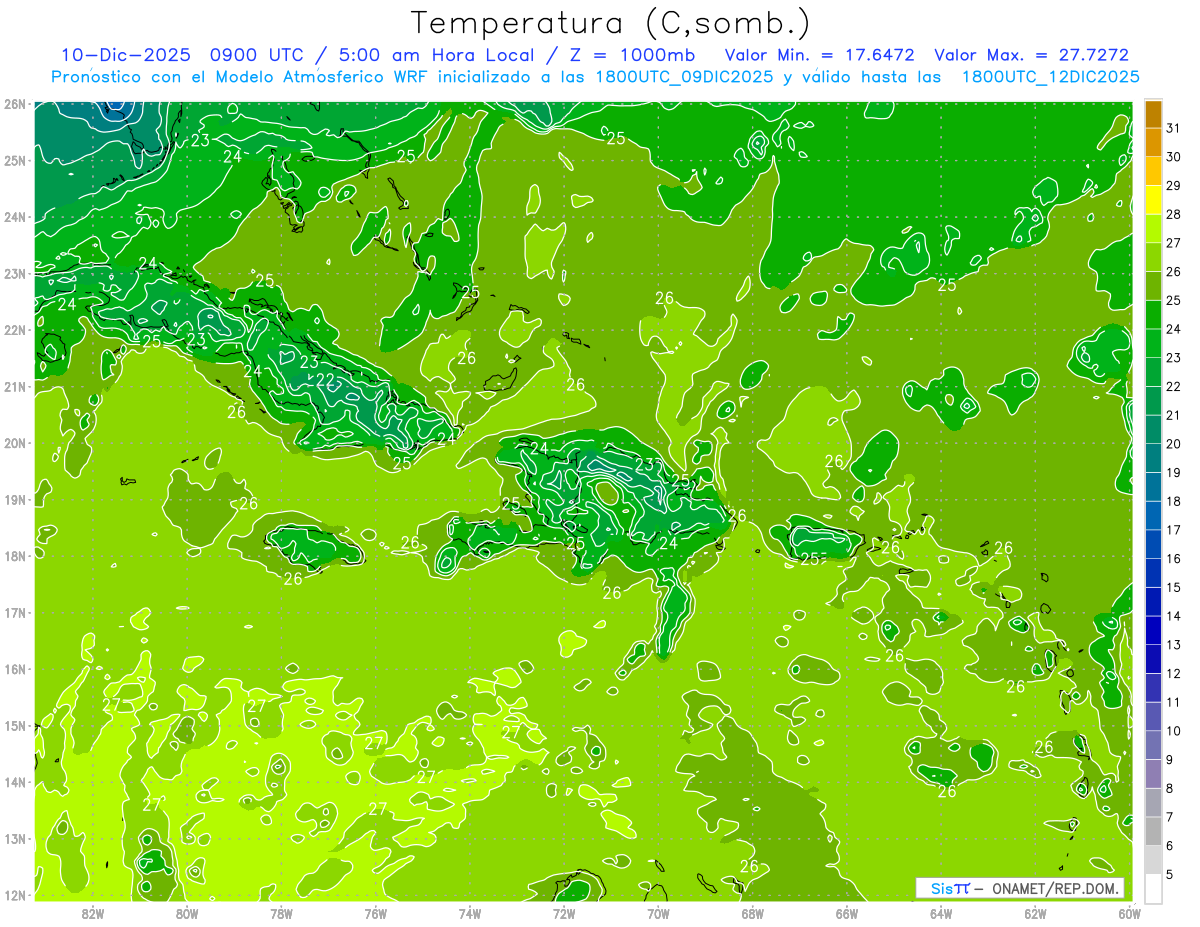Image resolution: width=1200 pixels, height=927 pixels.
Task: Click the '60W' longitude axis label
Action: pyautogui.click(x=1129, y=913)
